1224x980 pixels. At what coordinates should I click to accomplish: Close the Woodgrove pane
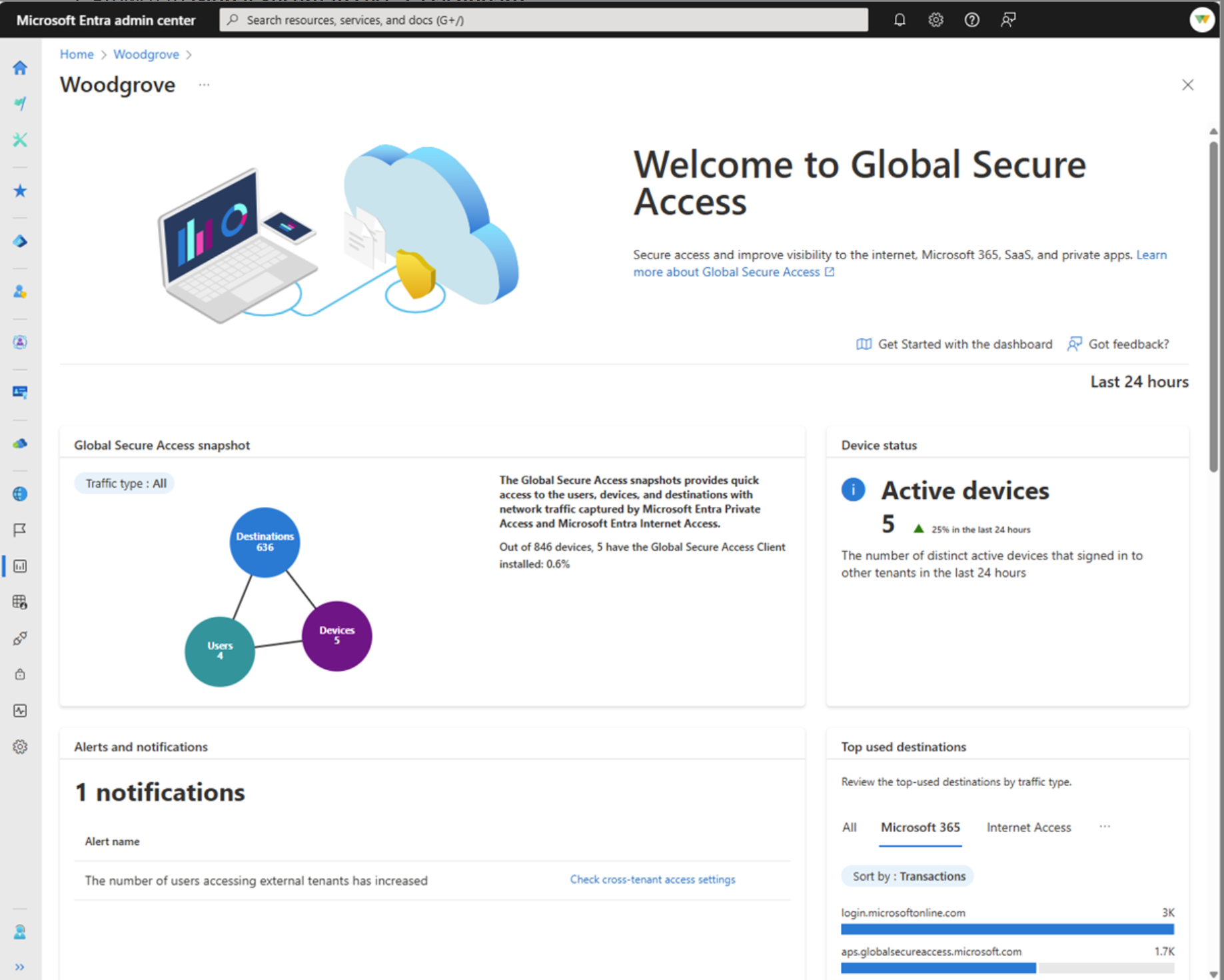[1187, 85]
